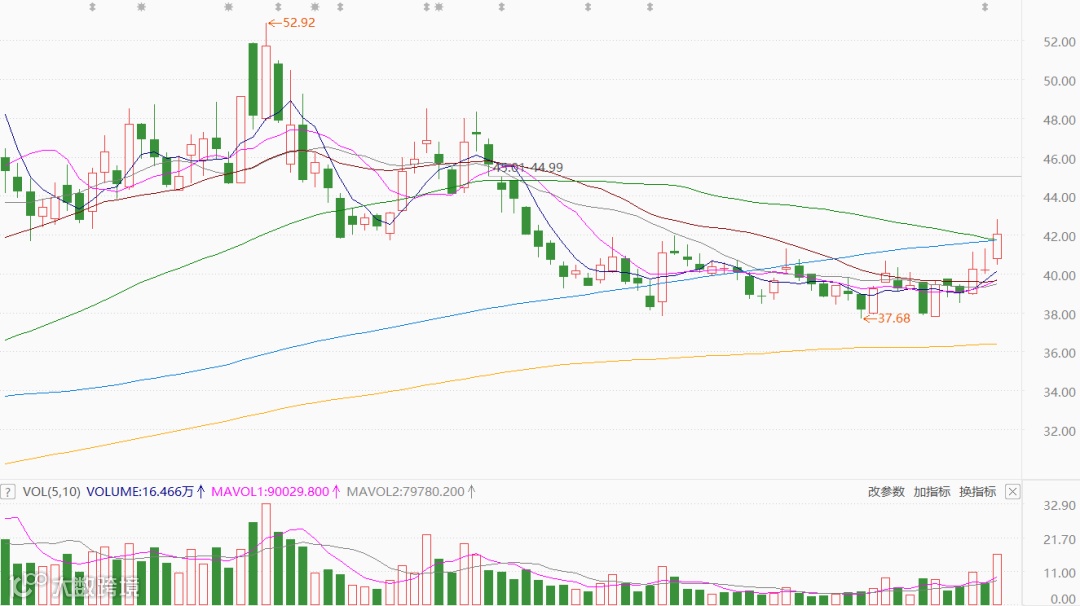Screen dimensions: 1080x606
Task: Click the 32.90 volume axis label
Action: [x=1059, y=505]
